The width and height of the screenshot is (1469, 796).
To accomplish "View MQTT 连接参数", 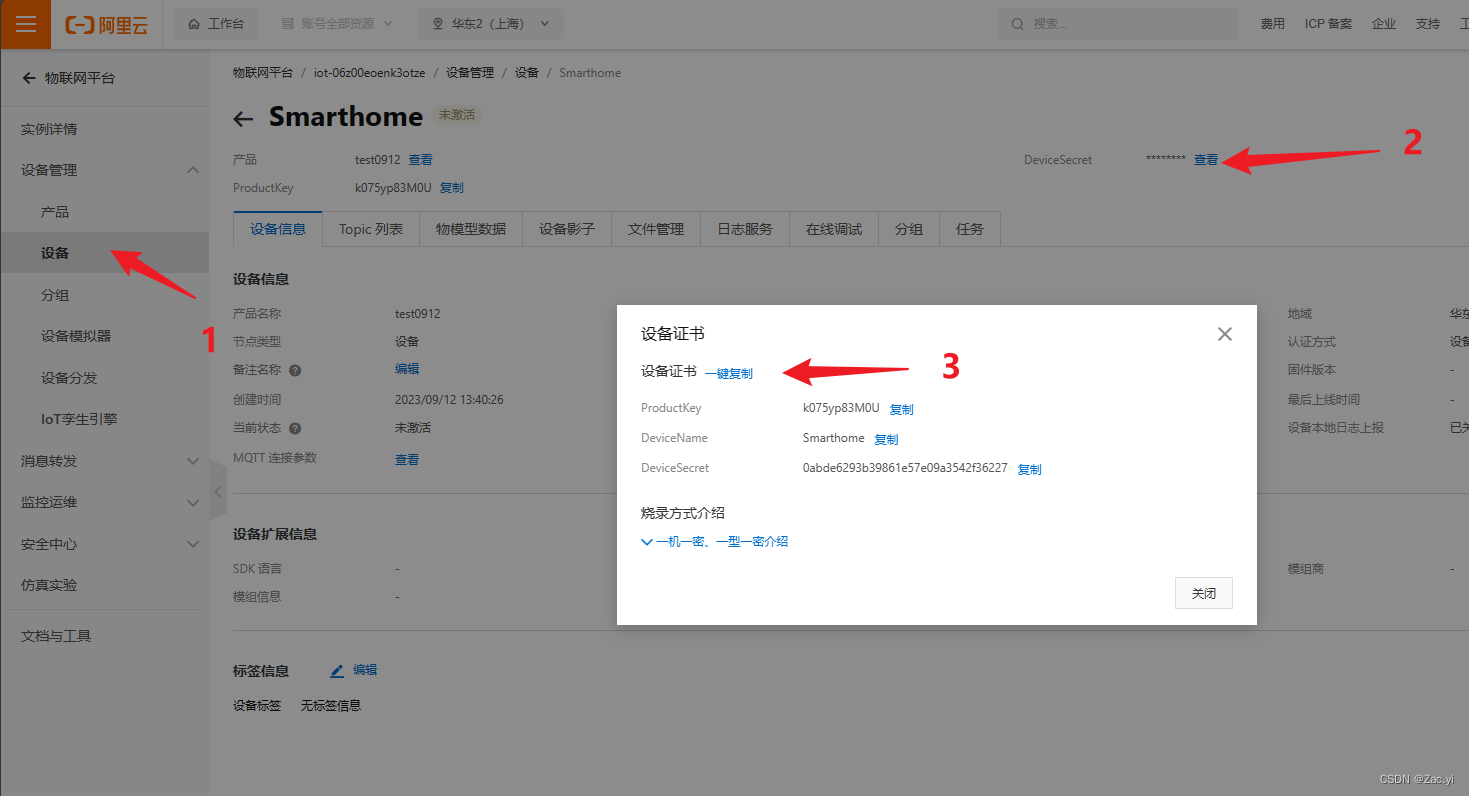I will tap(407, 460).
